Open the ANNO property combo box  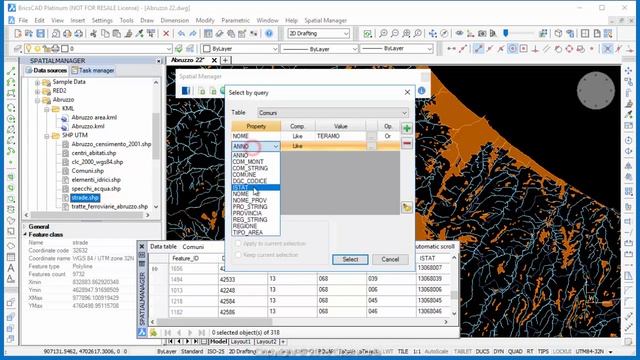(256, 146)
